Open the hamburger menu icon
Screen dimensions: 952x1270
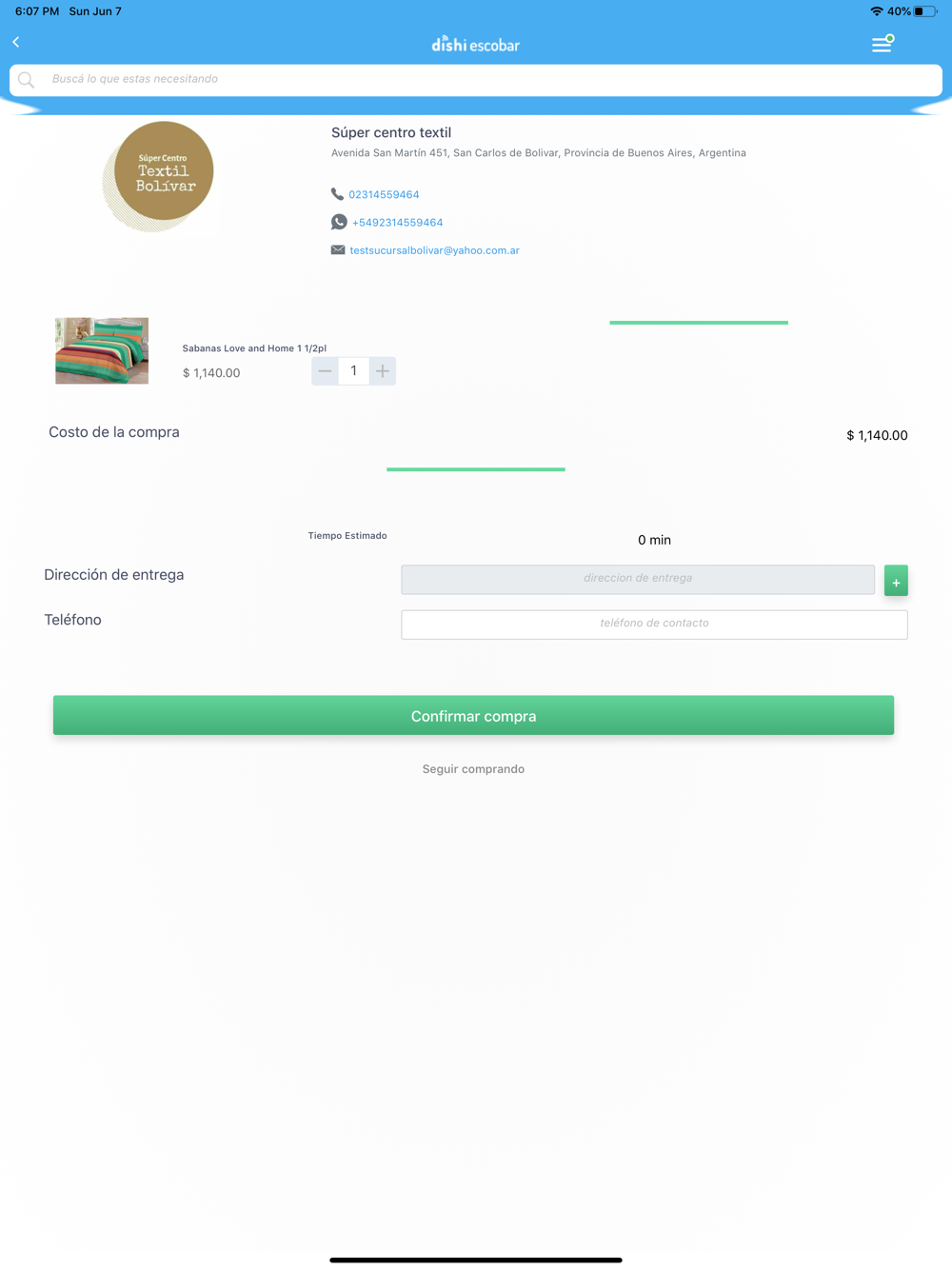tap(883, 43)
